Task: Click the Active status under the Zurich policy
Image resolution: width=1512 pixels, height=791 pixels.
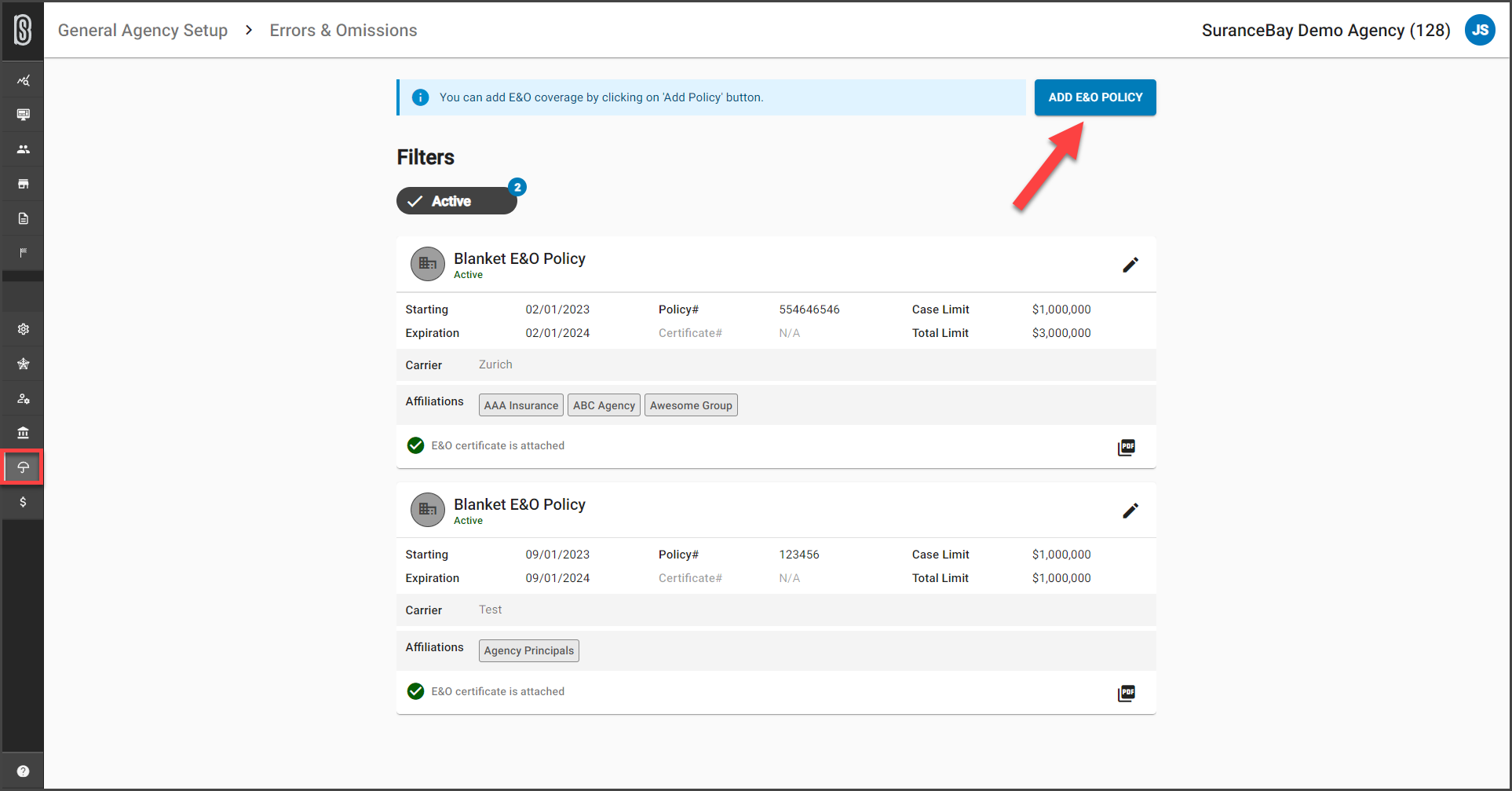Action: 468,275
